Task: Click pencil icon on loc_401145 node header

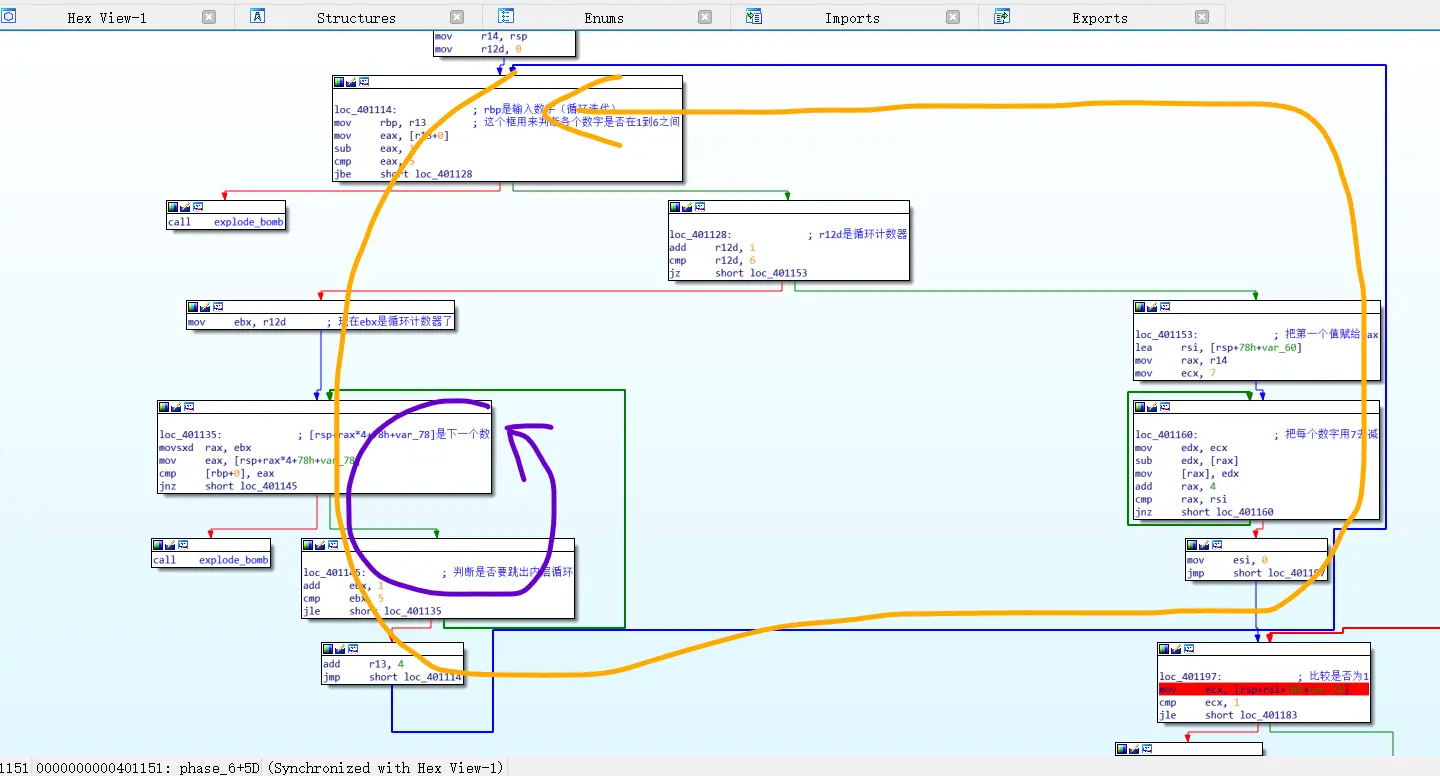Action: click(x=321, y=545)
